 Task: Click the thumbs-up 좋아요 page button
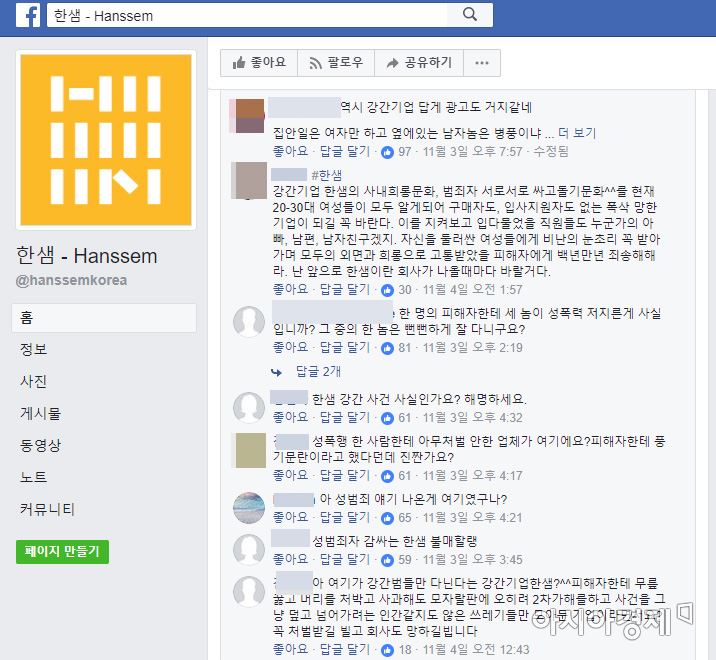[x=259, y=63]
